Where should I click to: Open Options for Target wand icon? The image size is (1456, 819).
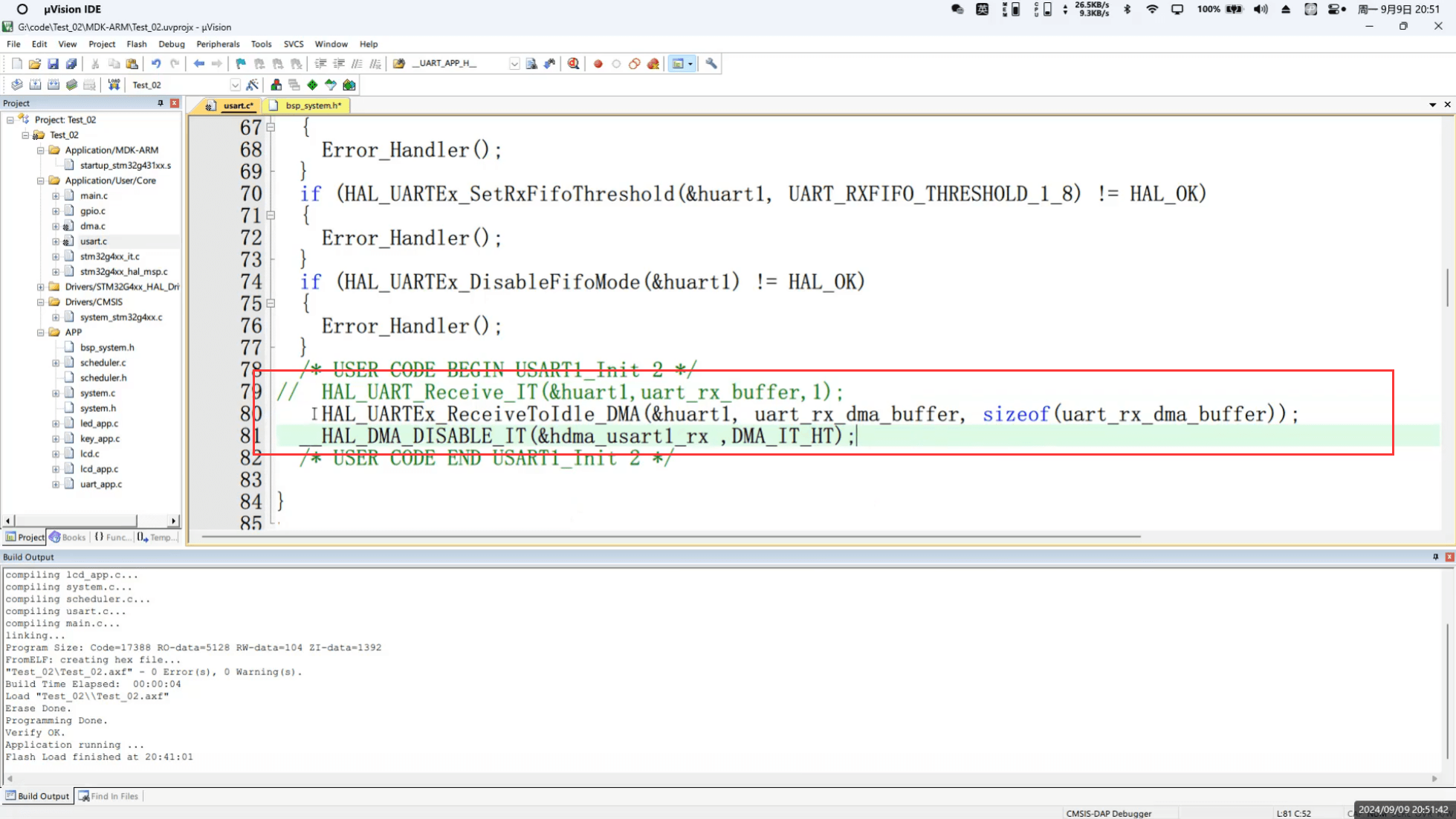[x=253, y=85]
